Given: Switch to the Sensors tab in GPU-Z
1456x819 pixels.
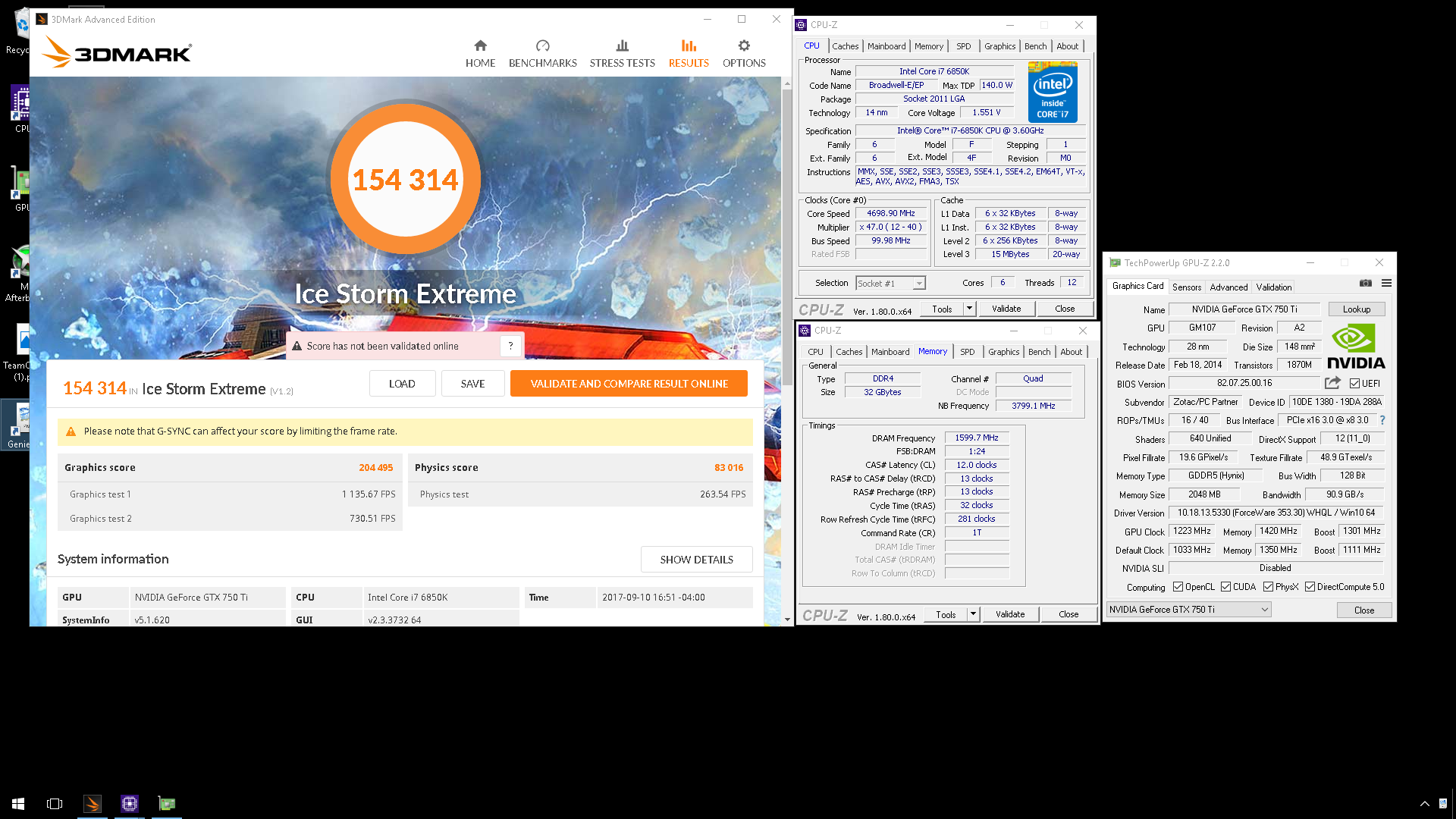Looking at the screenshot, I should point(1186,287).
